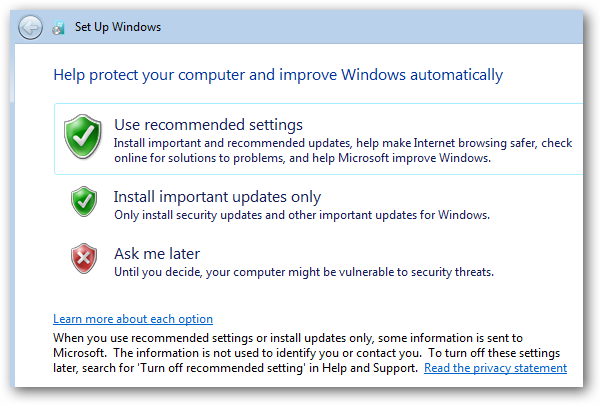Click the Set Up Windows title bar icon
Screen dimensions: 601x405
(59, 28)
